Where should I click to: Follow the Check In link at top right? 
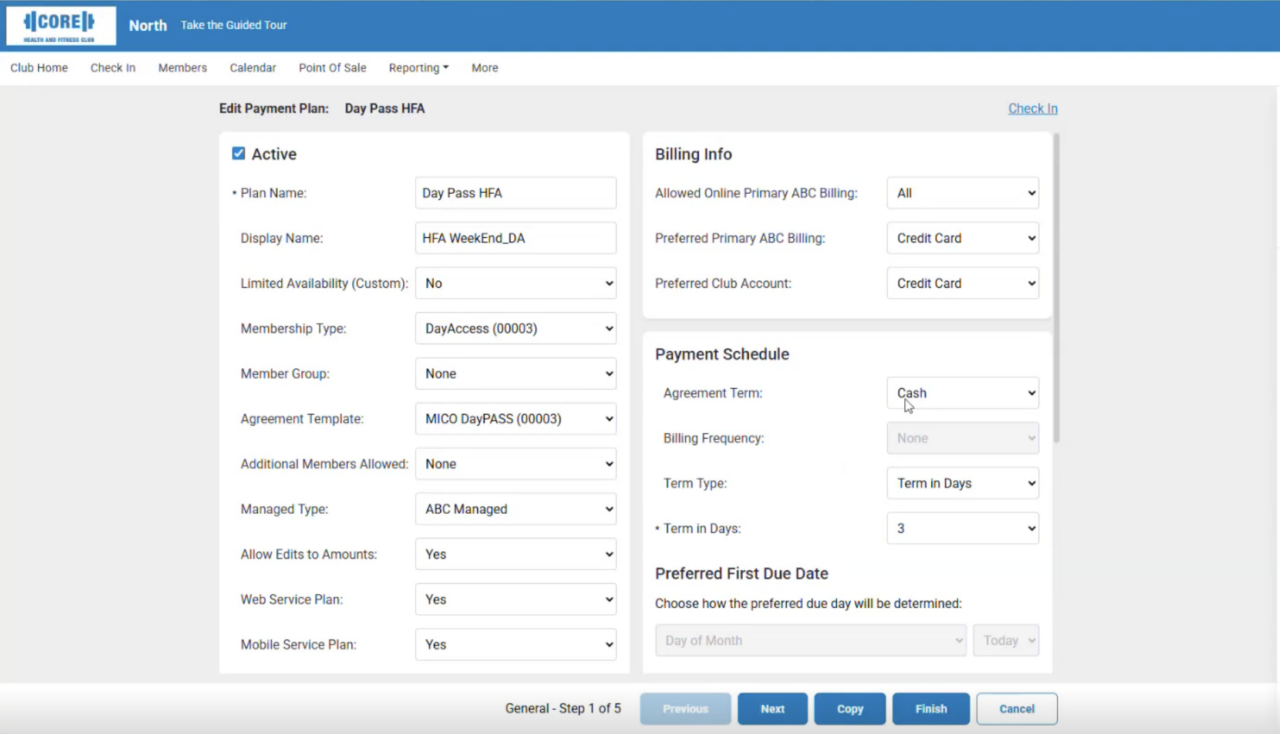click(x=1032, y=108)
